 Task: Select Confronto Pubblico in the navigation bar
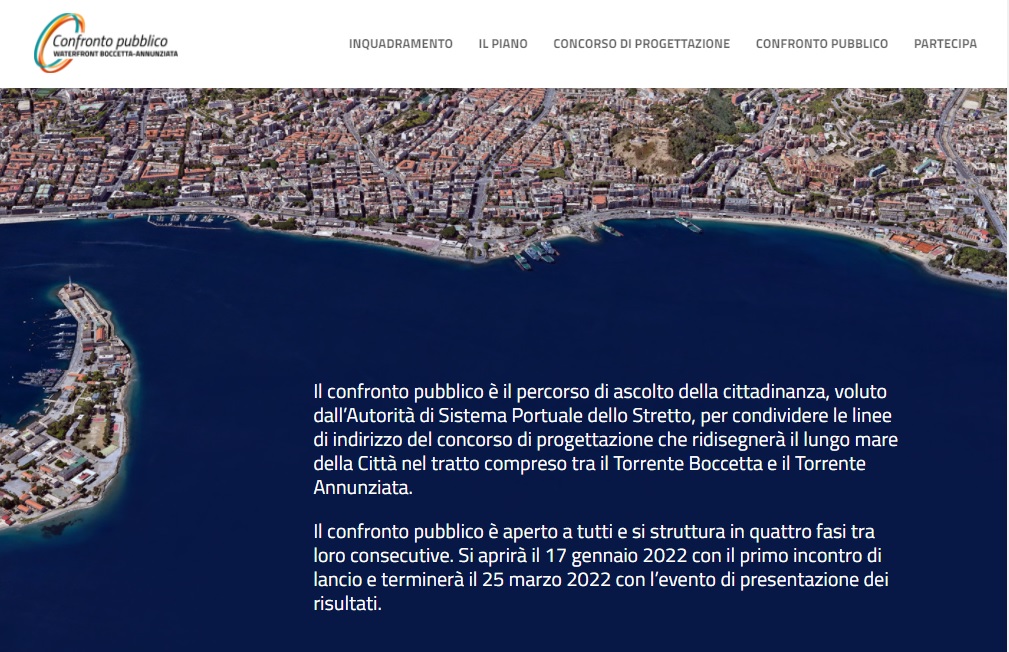point(821,44)
